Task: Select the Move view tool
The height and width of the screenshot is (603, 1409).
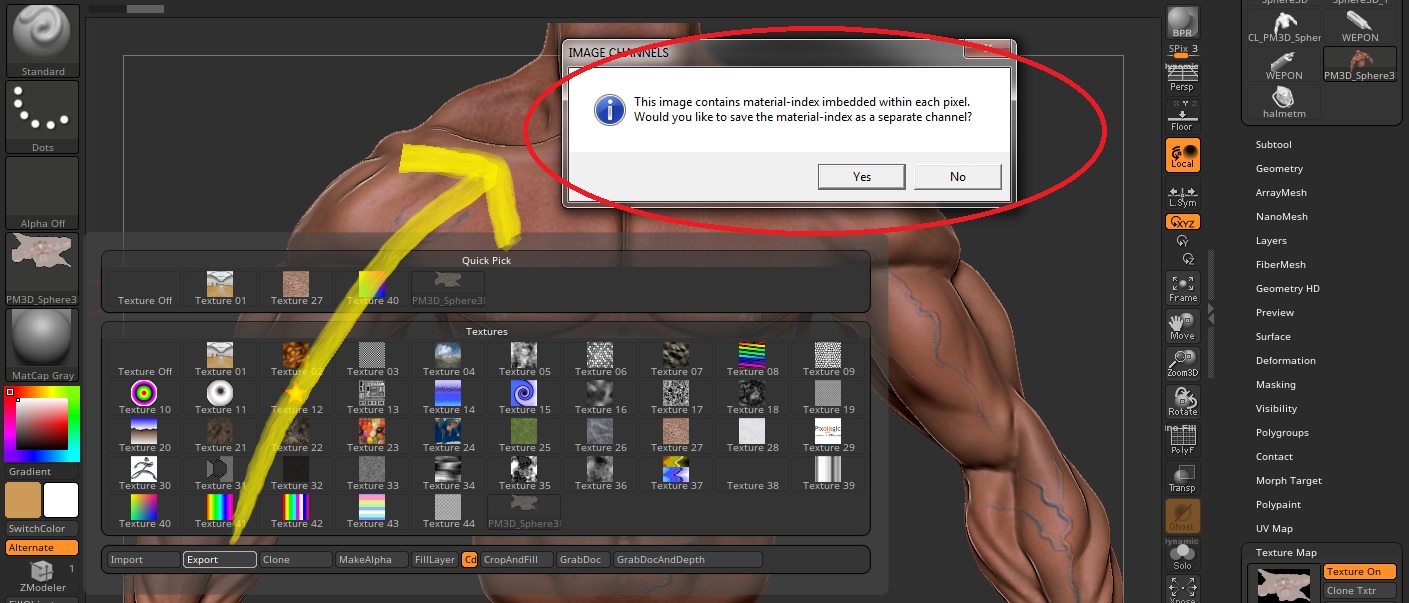Action: coord(1183,326)
